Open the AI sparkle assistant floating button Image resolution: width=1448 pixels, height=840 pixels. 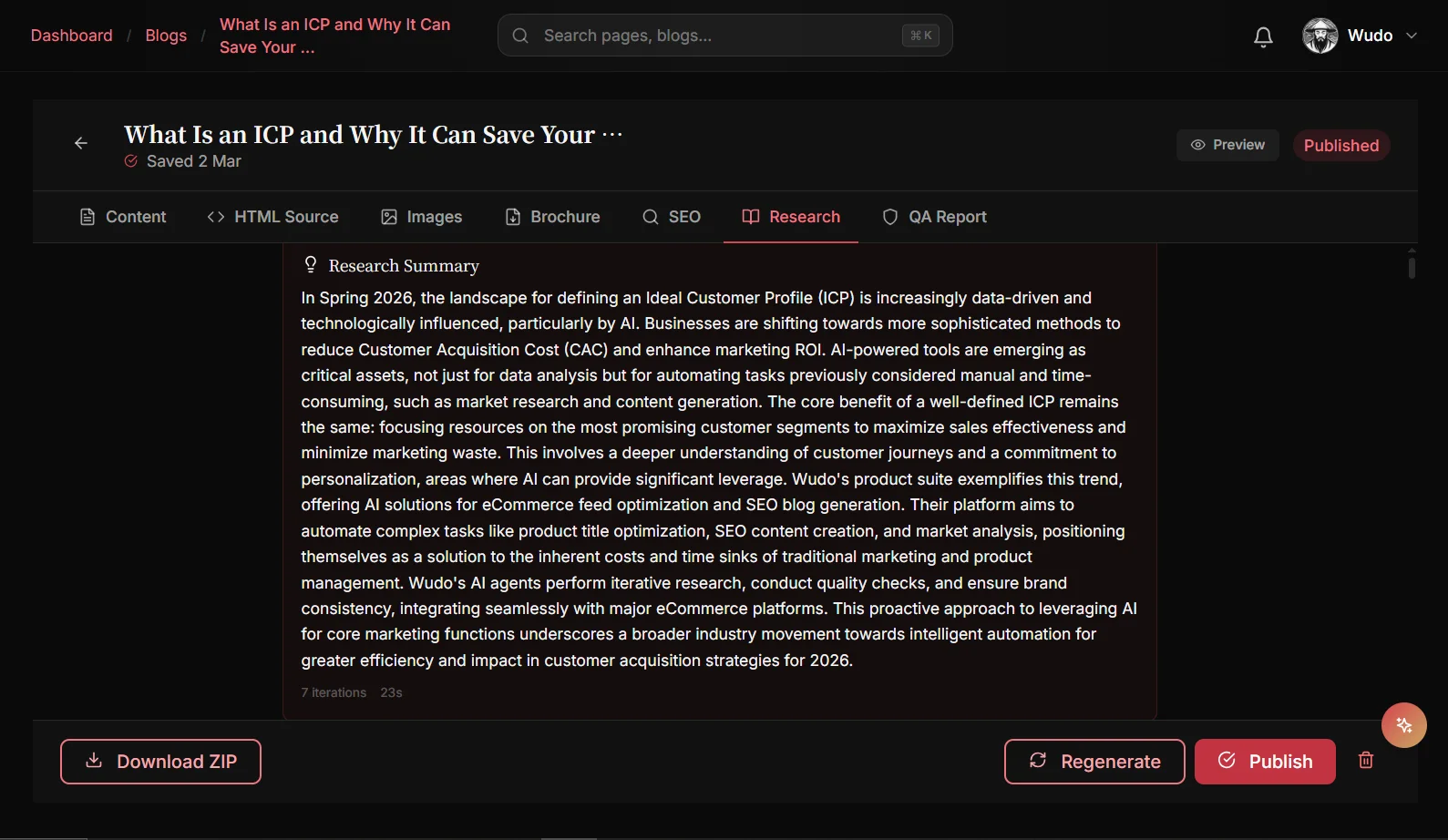(x=1403, y=725)
